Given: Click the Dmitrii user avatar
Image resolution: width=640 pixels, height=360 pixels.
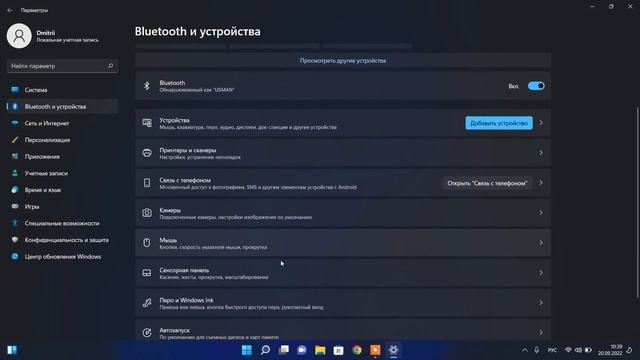Looking at the screenshot, I should pos(19,36).
